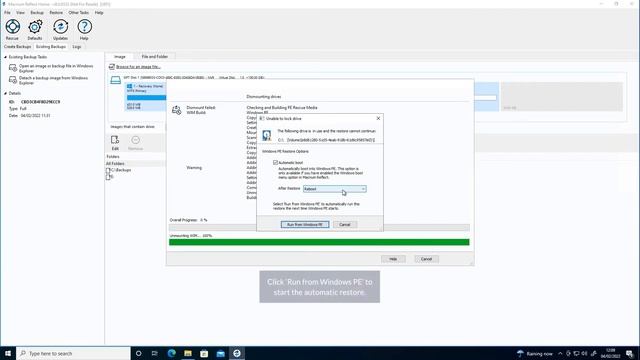Show hidden system tray icons

tap(560, 353)
